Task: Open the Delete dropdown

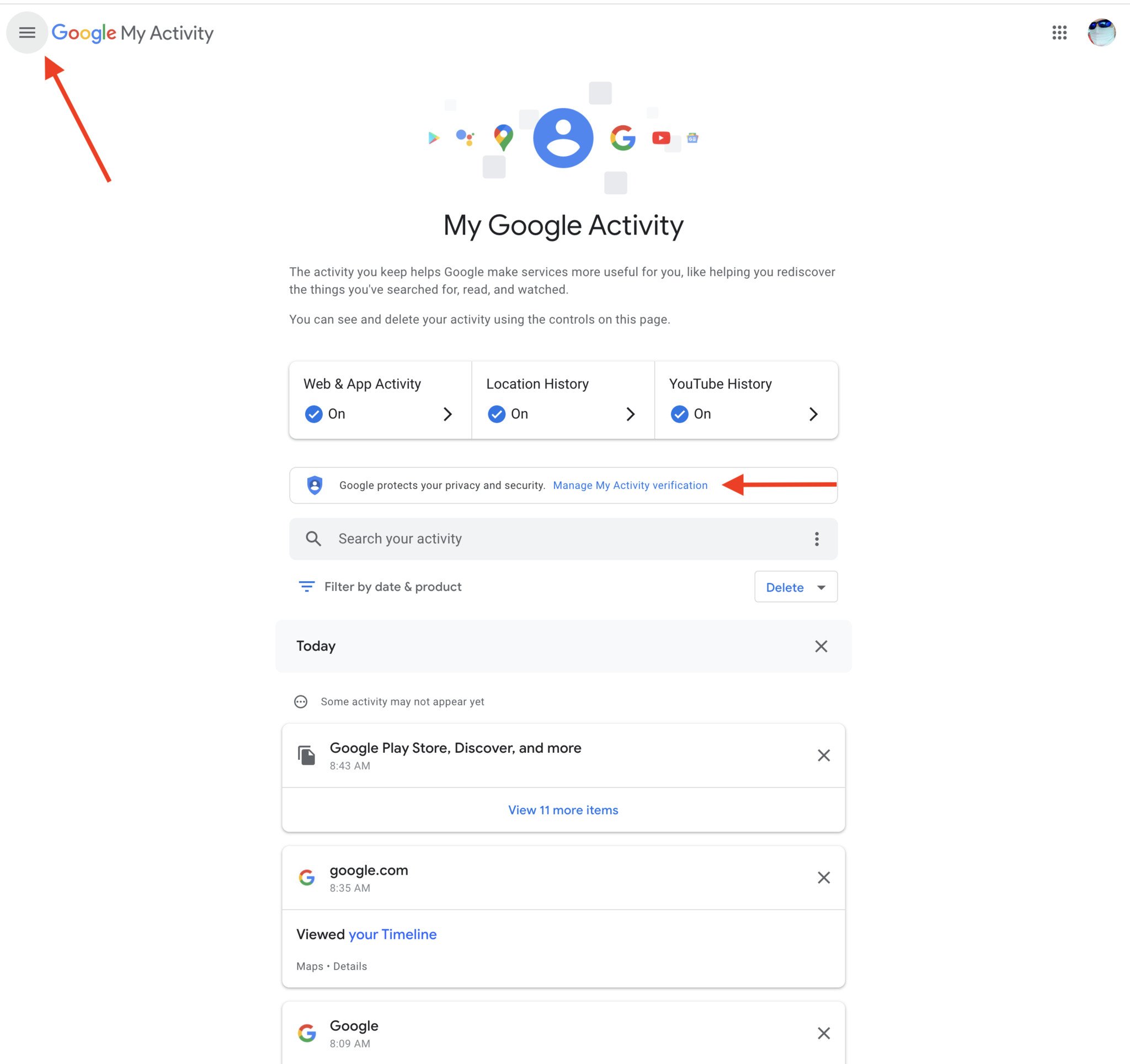Action: 796,587
